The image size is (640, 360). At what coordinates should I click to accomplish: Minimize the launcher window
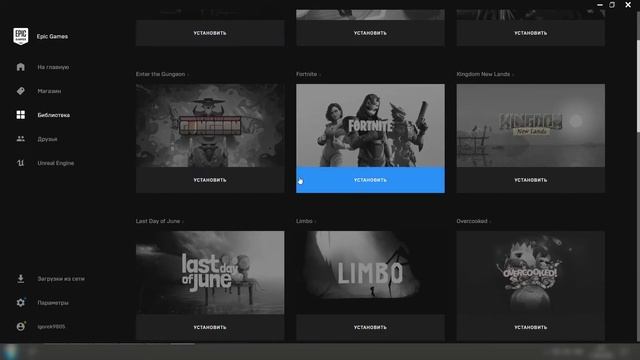pyautogui.click(x=600, y=5)
